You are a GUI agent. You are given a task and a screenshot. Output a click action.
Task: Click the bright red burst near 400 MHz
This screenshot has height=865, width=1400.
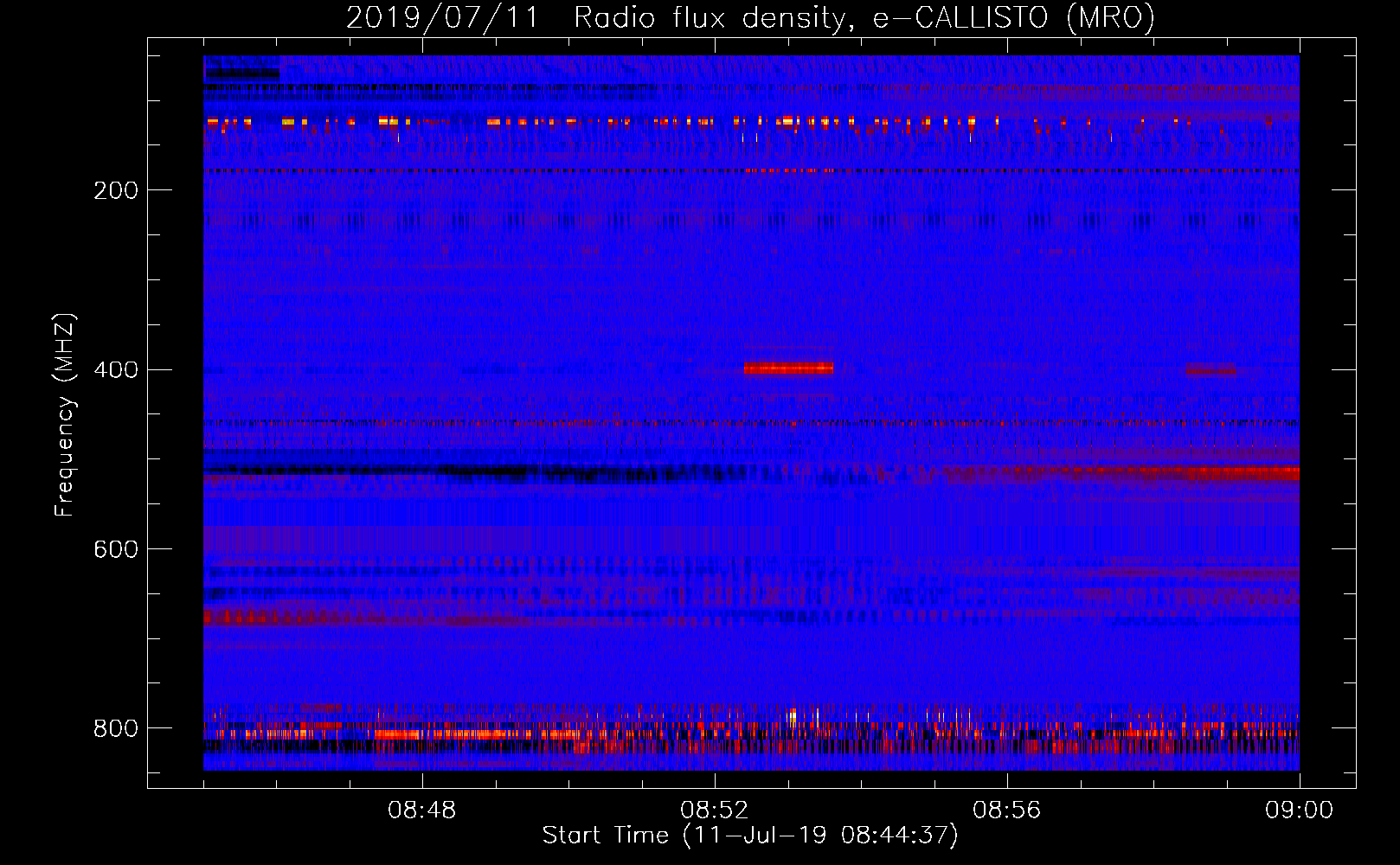click(x=788, y=368)
